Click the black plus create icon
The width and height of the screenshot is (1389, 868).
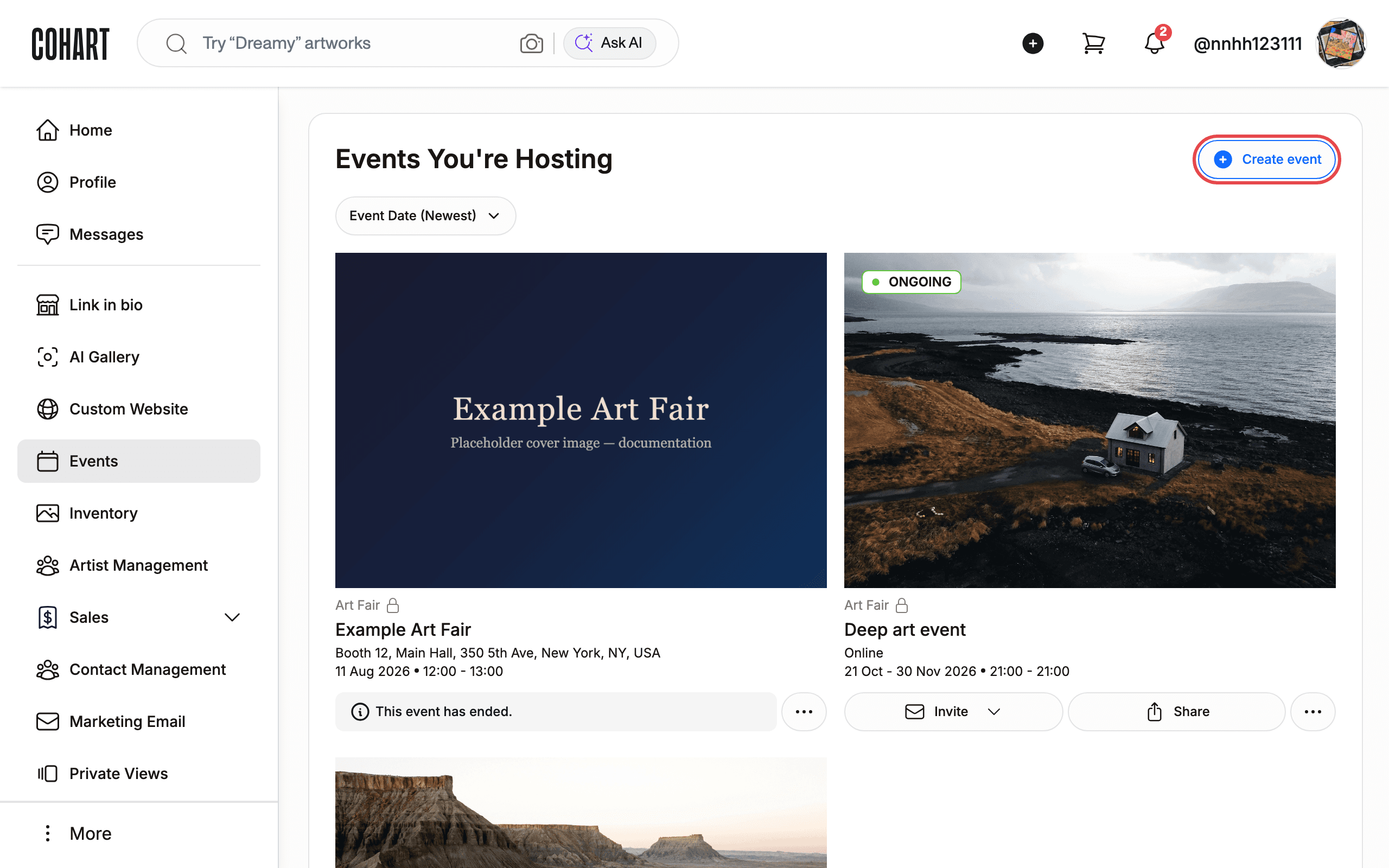(1033, 43)
